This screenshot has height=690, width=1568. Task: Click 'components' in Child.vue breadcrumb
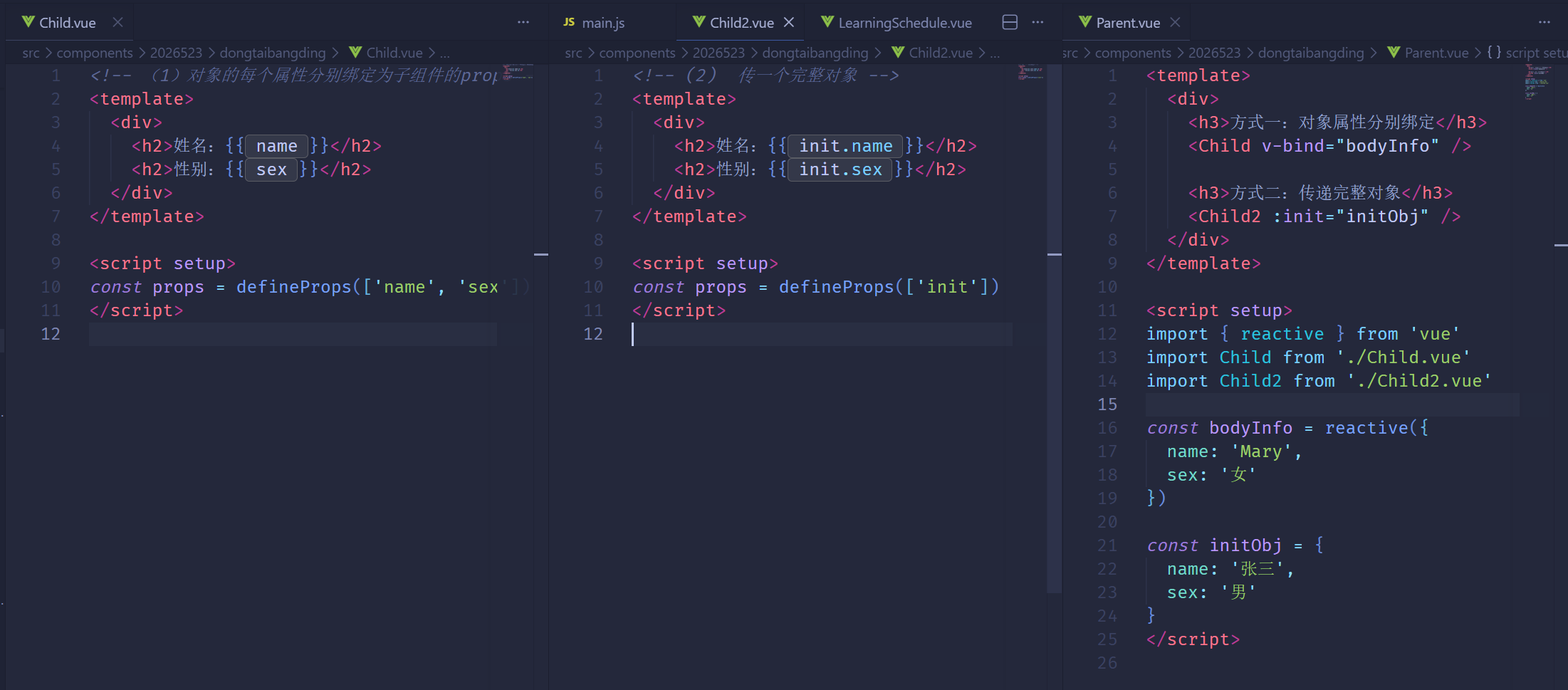tap(95, 53)
